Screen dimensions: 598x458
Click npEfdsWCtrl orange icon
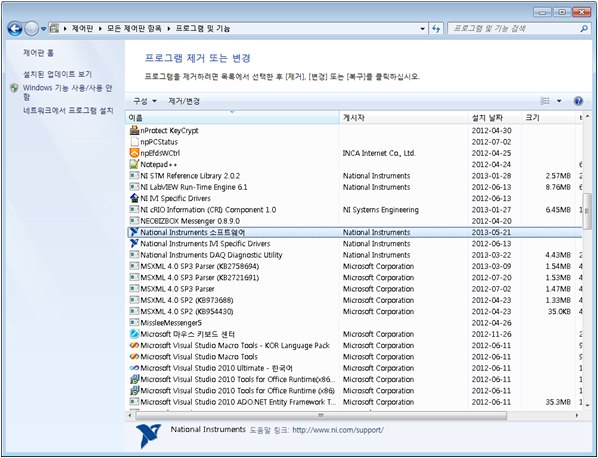pos(134,153)
